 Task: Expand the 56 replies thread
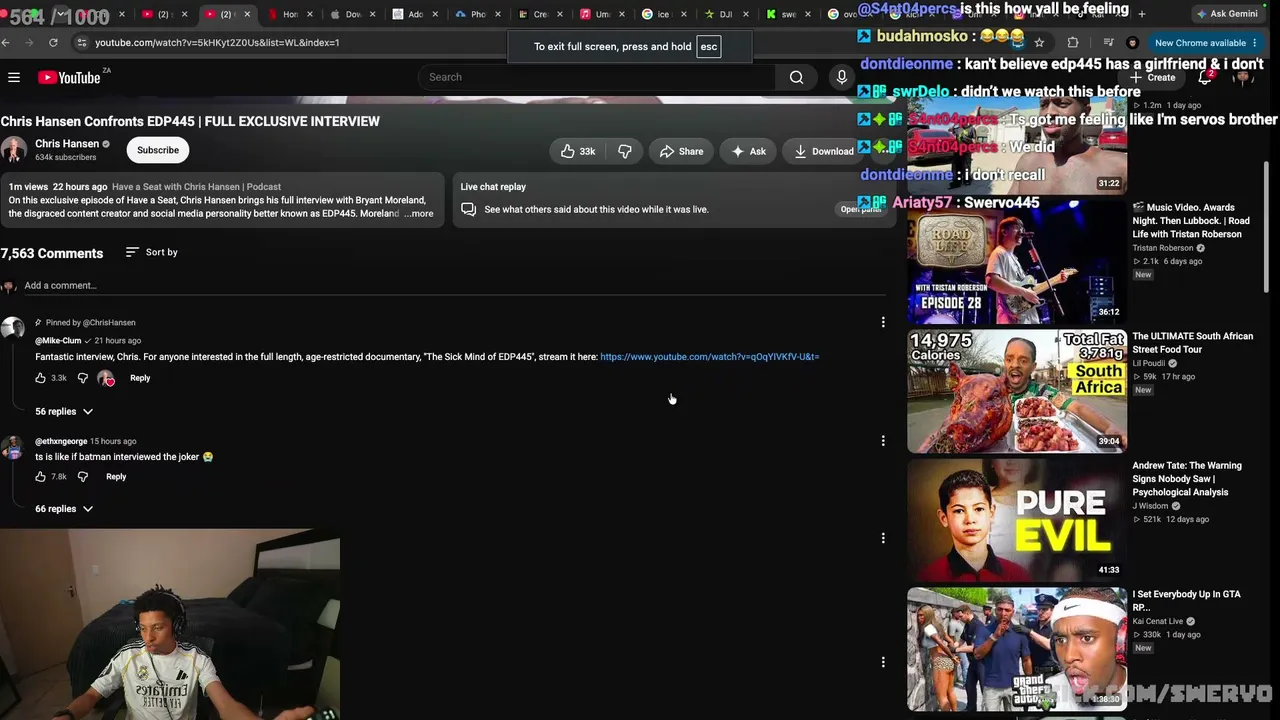[x=64, y=411]
